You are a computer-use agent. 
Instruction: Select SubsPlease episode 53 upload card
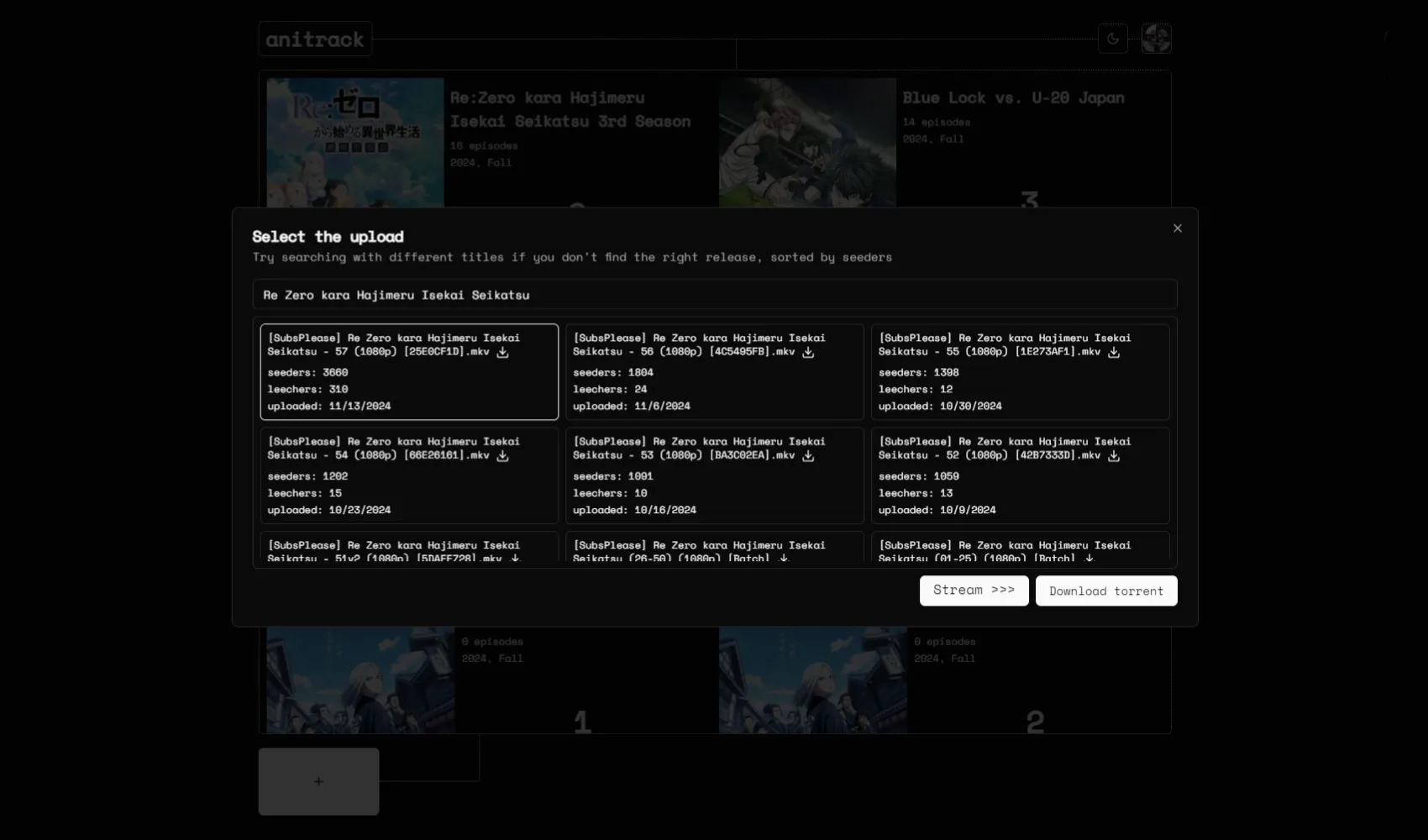tap(715, 475)
